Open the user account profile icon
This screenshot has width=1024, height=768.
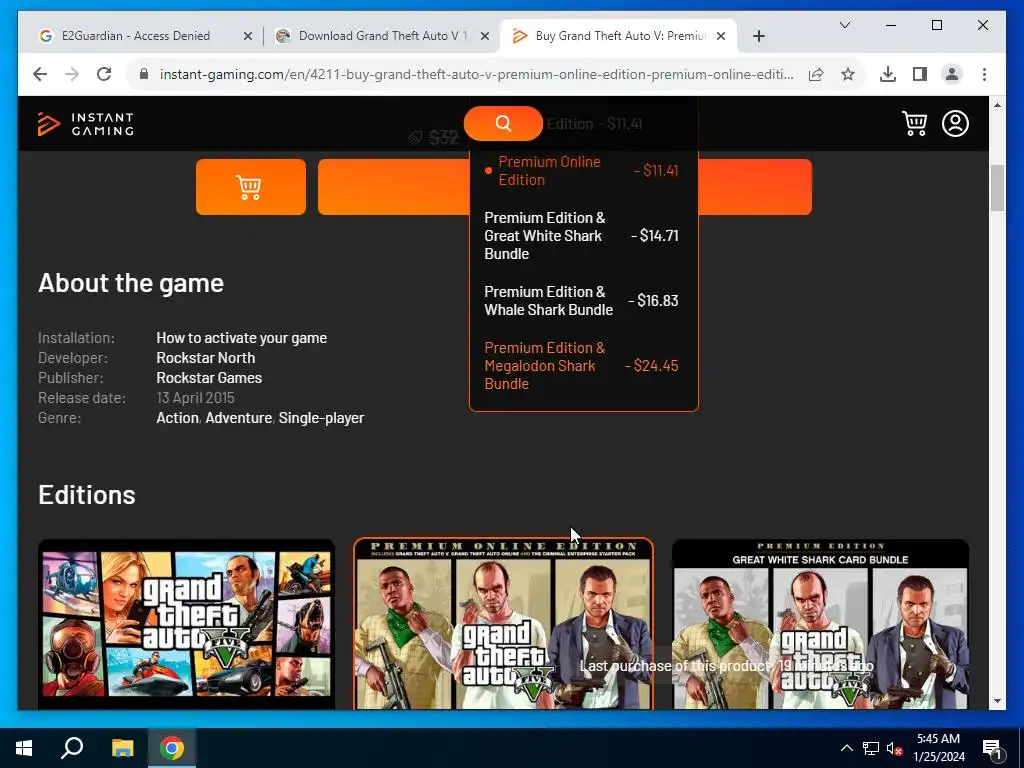click(955, 123)
